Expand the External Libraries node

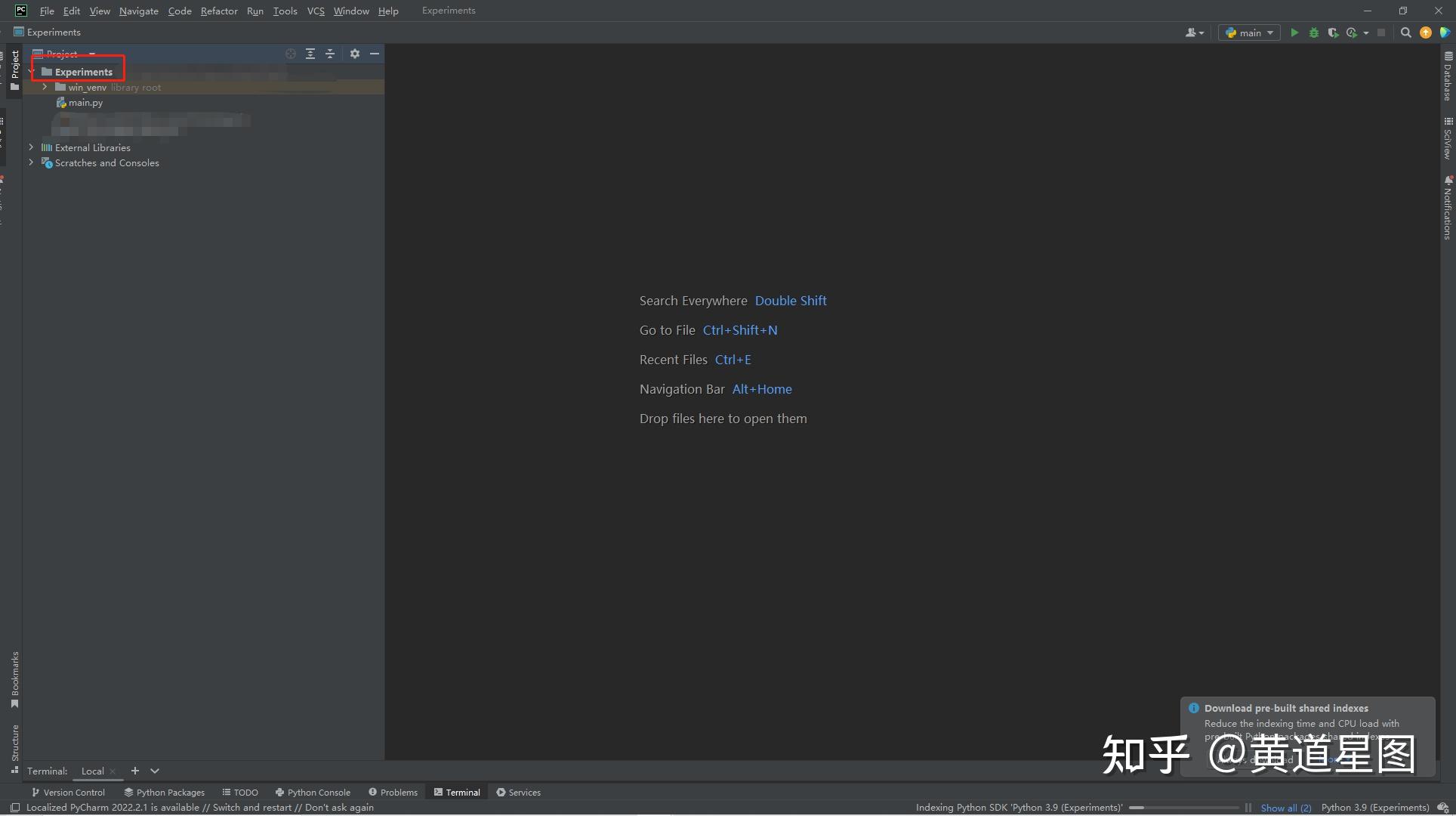(31, 147)
